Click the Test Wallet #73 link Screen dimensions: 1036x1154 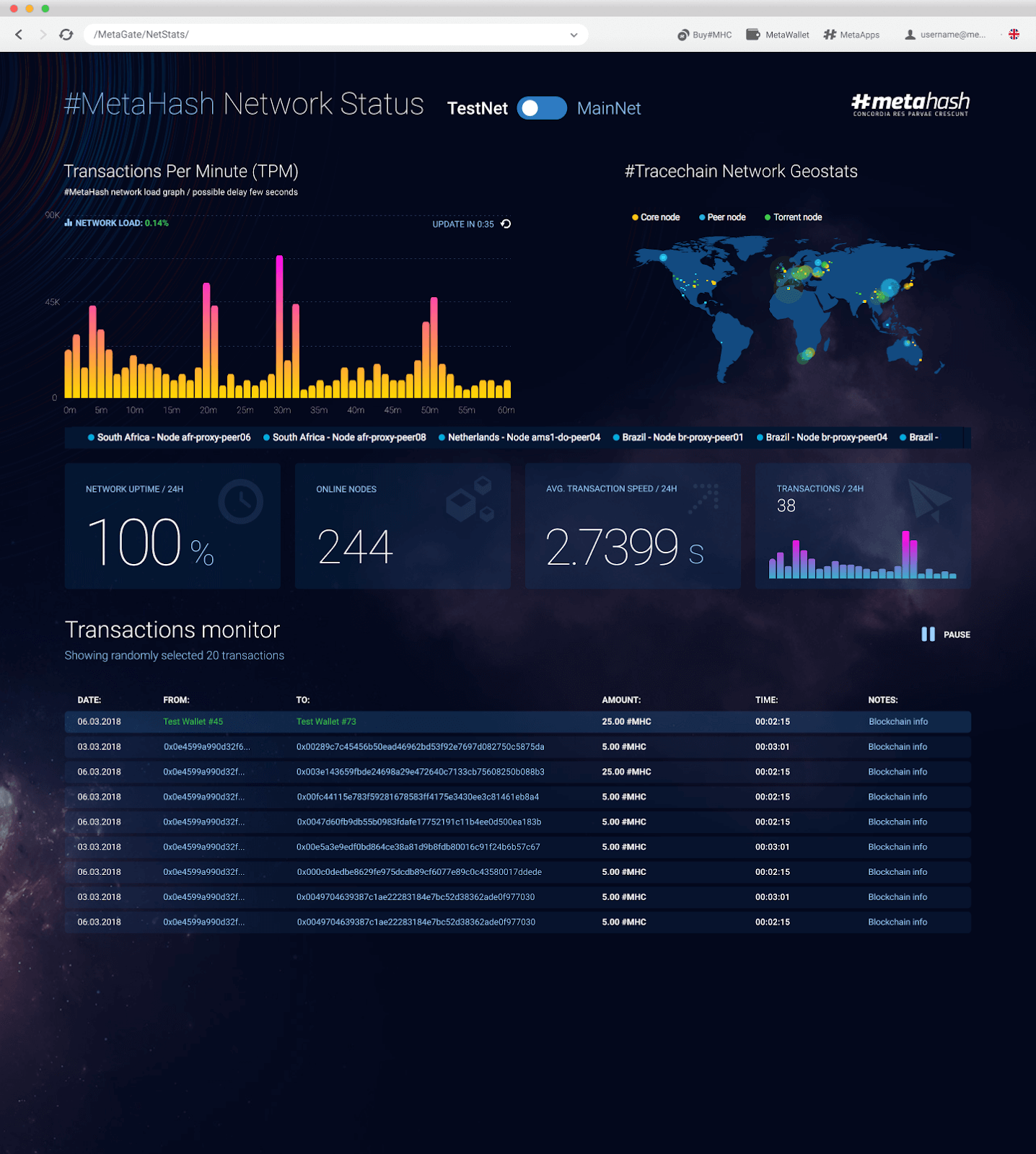(326, 721)
